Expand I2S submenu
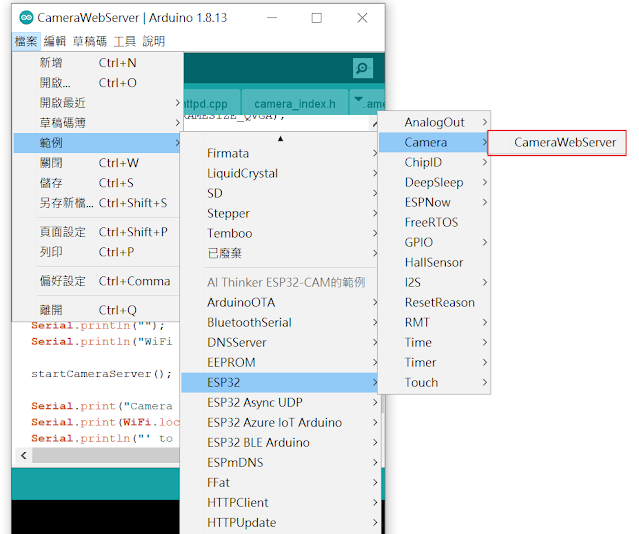639x534 pixels. 434,282
